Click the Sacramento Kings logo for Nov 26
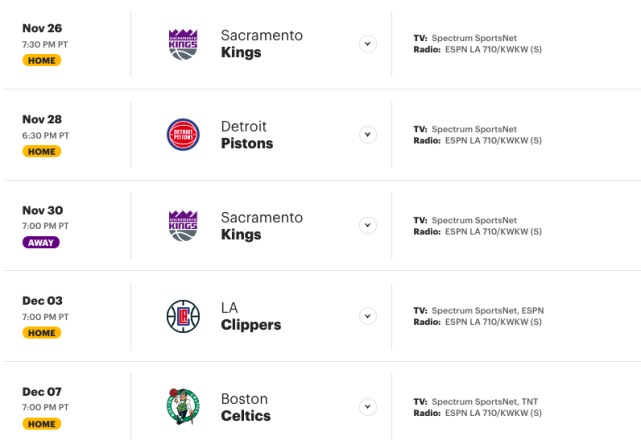Viewport: 641px width, 445px height. click(183, 44)
